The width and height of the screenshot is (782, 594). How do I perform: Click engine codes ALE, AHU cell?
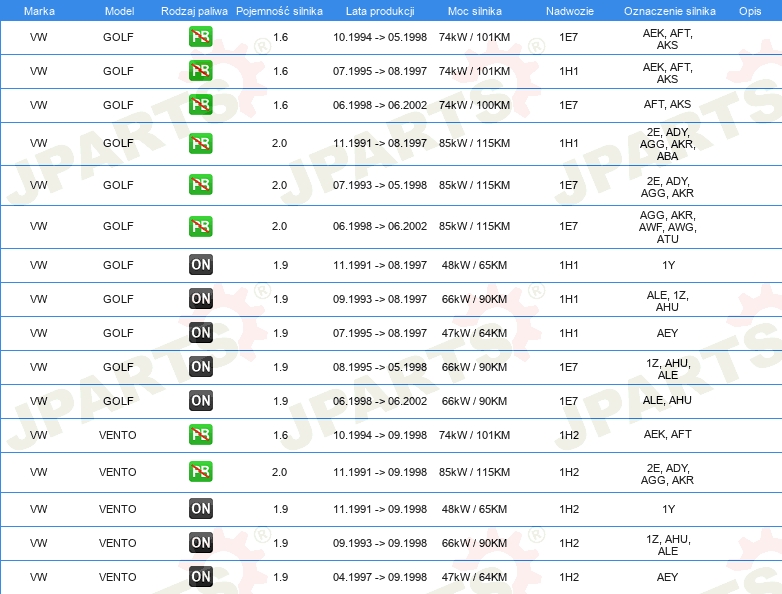tap(667, 400)
